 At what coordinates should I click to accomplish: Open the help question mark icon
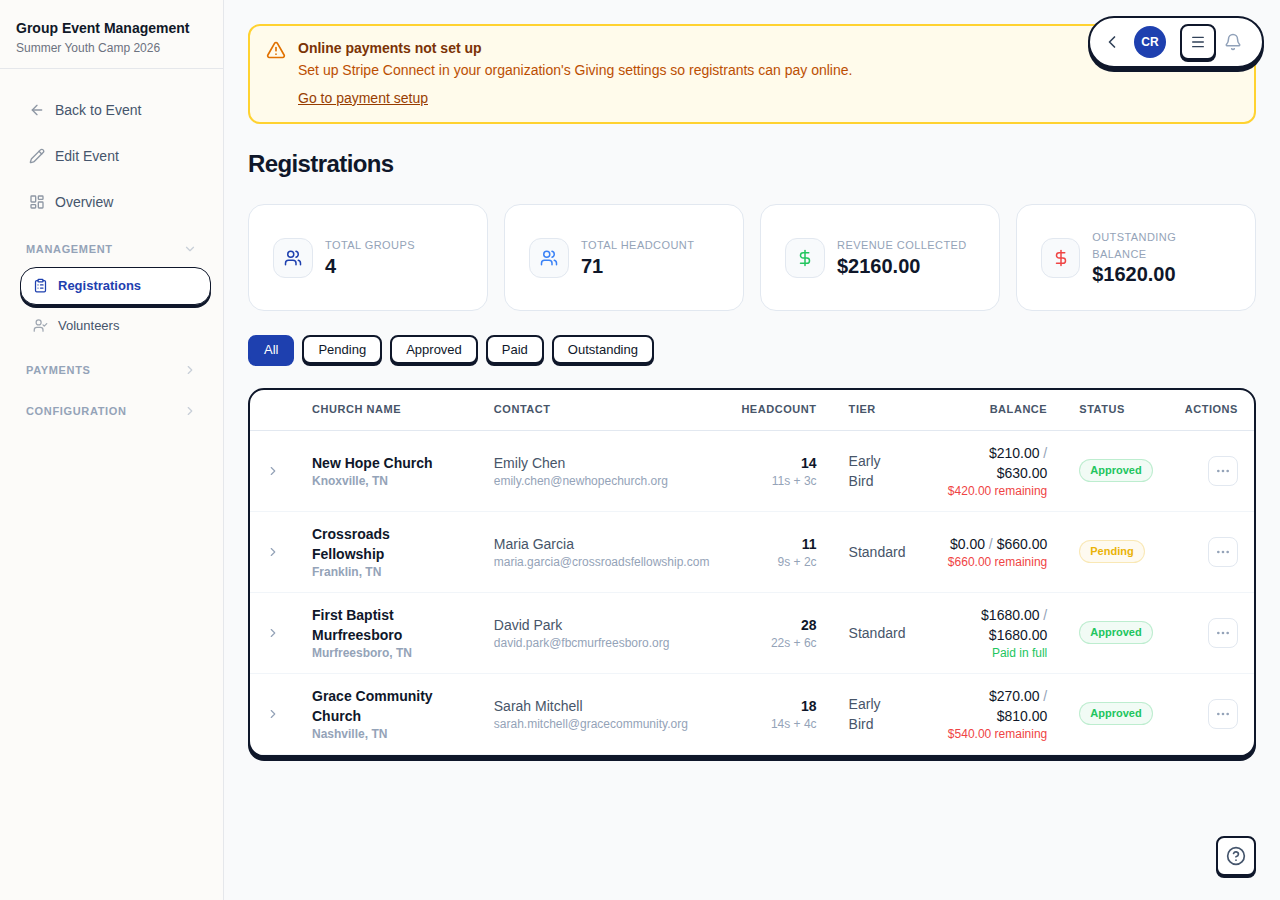coord(1235,856)
